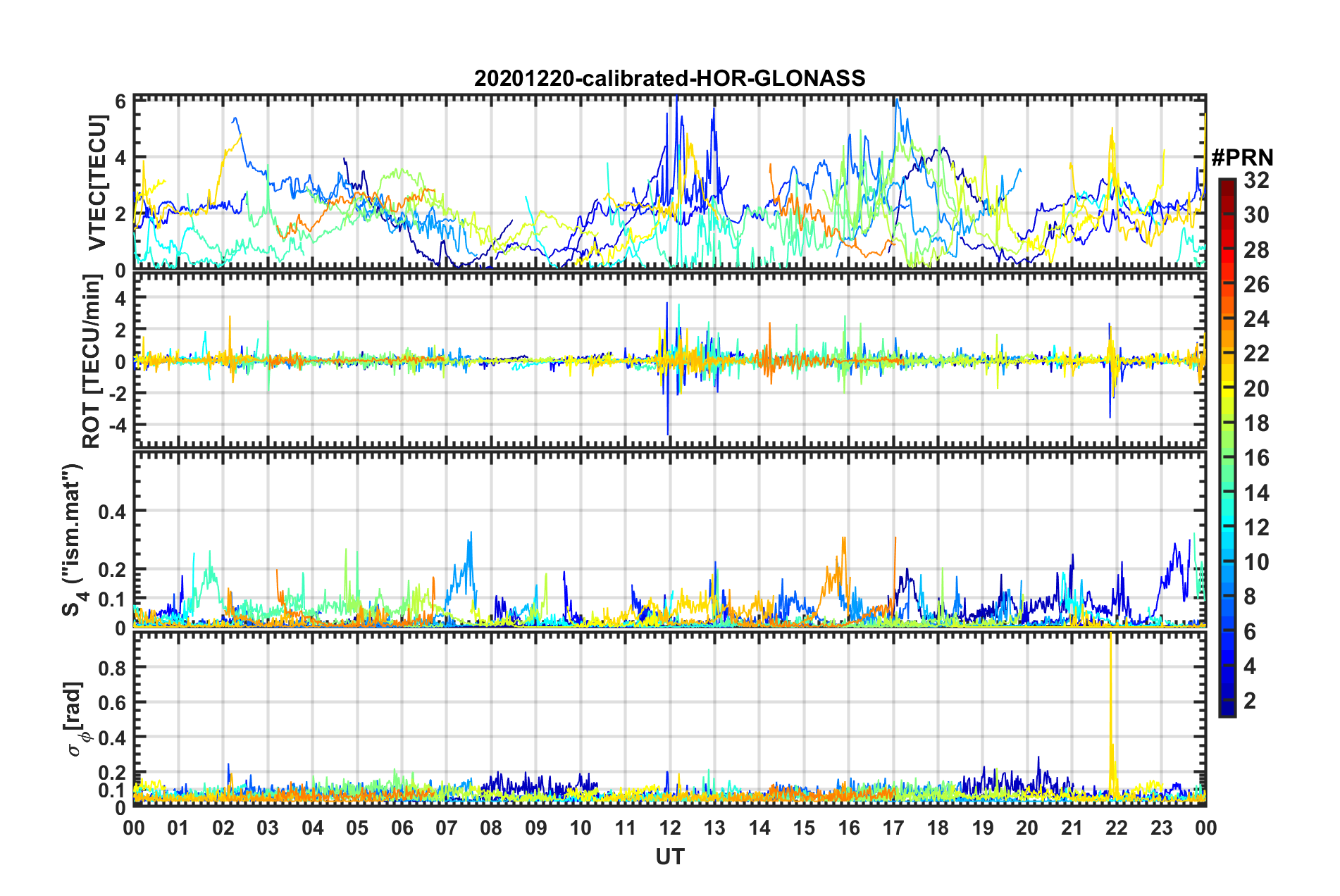Image resolution: width=1340 pixels, height=896 pixels.
Task: Click the colorbar tick label 10
Action: (1257, 562)
